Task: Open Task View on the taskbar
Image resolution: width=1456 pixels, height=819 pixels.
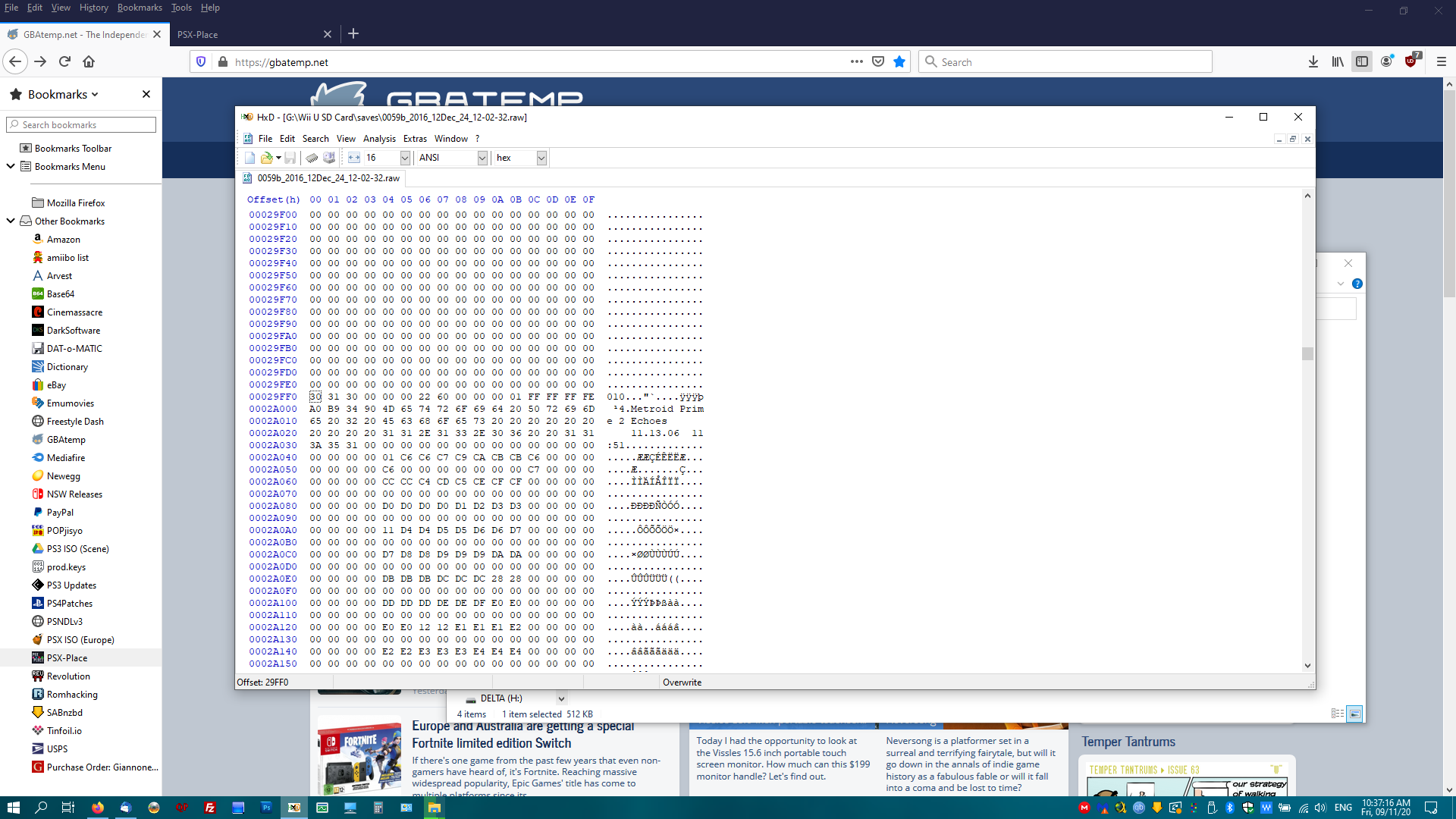Action: pyautogui.click(x=68, y=808)
